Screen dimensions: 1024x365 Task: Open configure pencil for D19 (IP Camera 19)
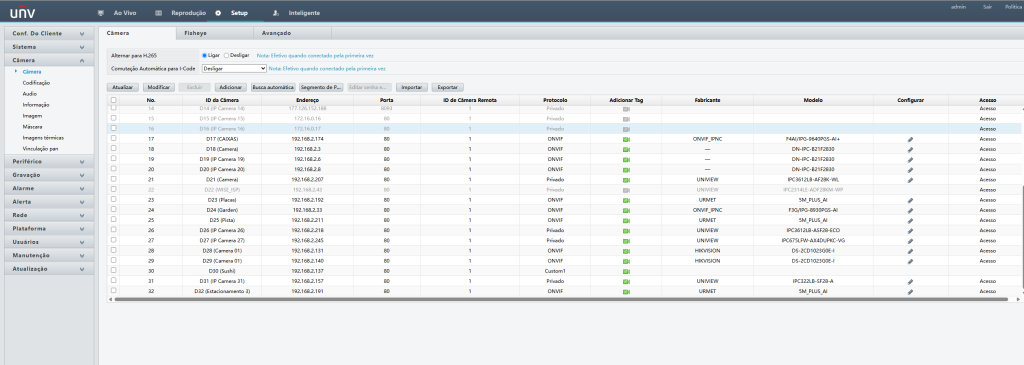[x=910, y=159]
